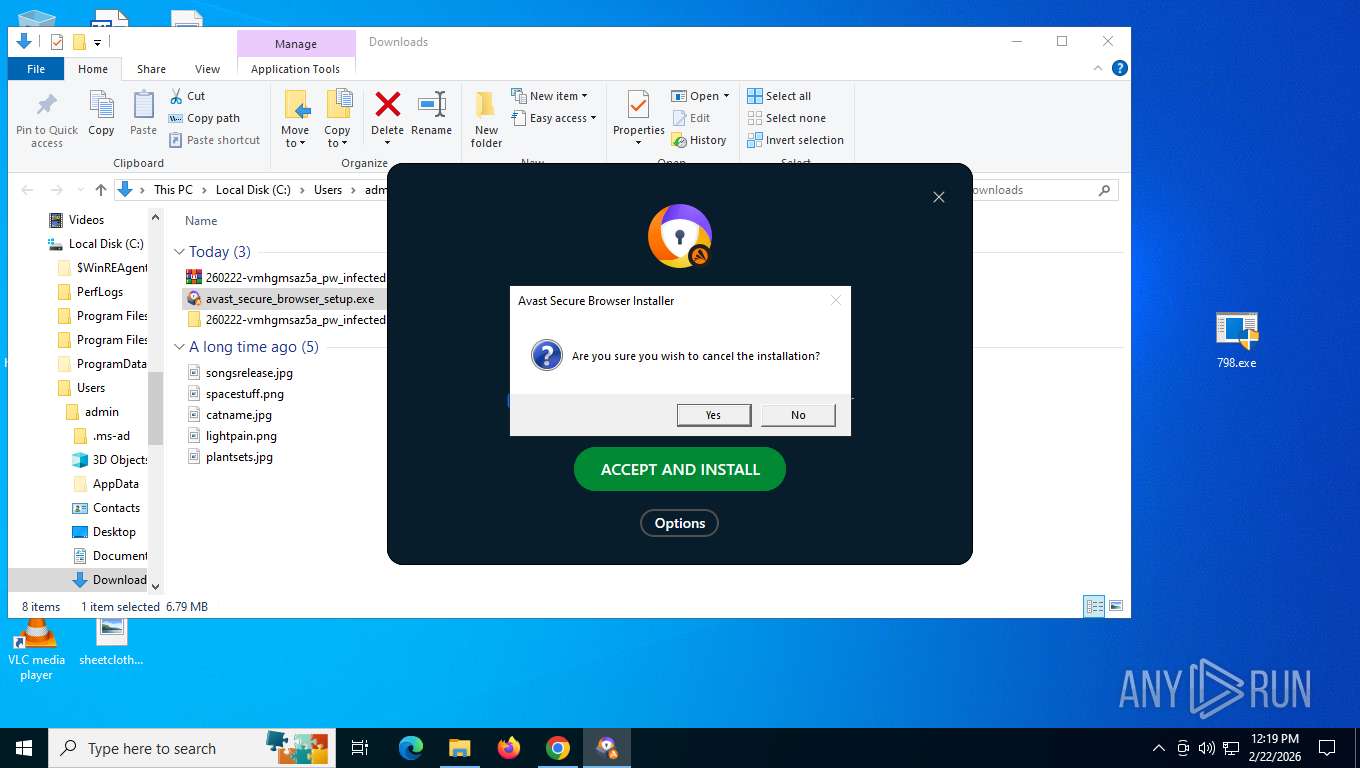This screenshot has height=768, width=1360.
Task: Switch to large icons view in status bar
Action: [x=1116, y=606]
